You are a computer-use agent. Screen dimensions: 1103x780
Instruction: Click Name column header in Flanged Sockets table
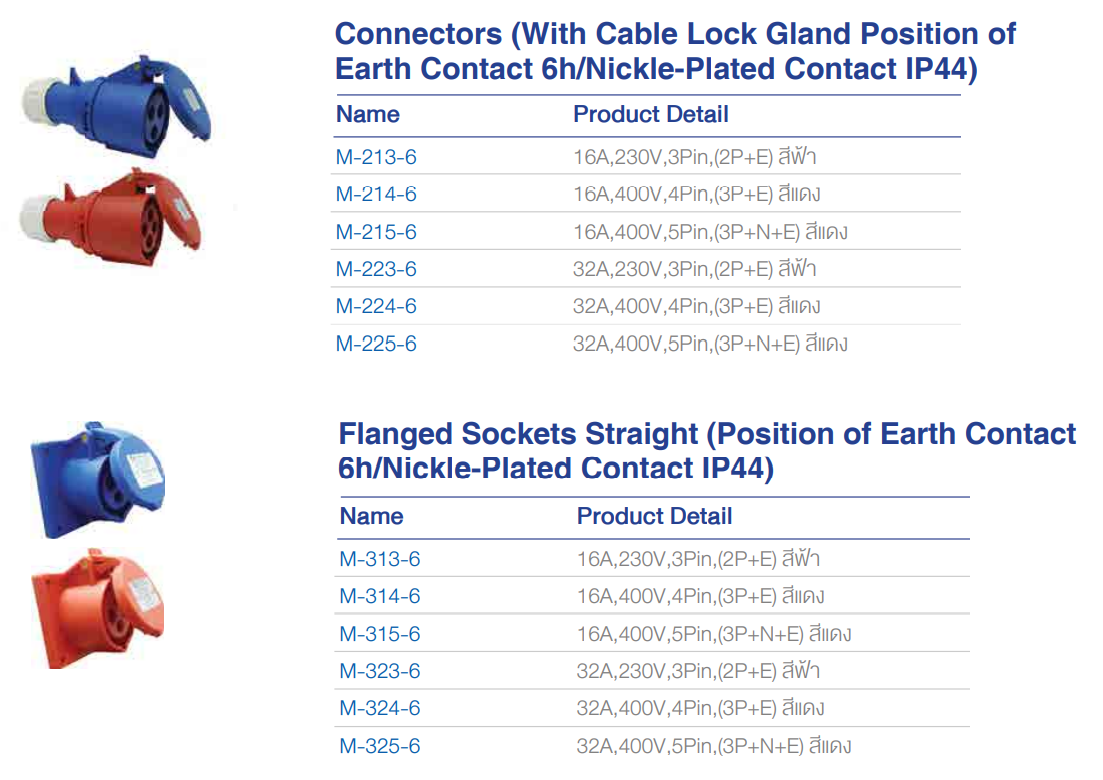pyautogui.click(x=372, y=516)
